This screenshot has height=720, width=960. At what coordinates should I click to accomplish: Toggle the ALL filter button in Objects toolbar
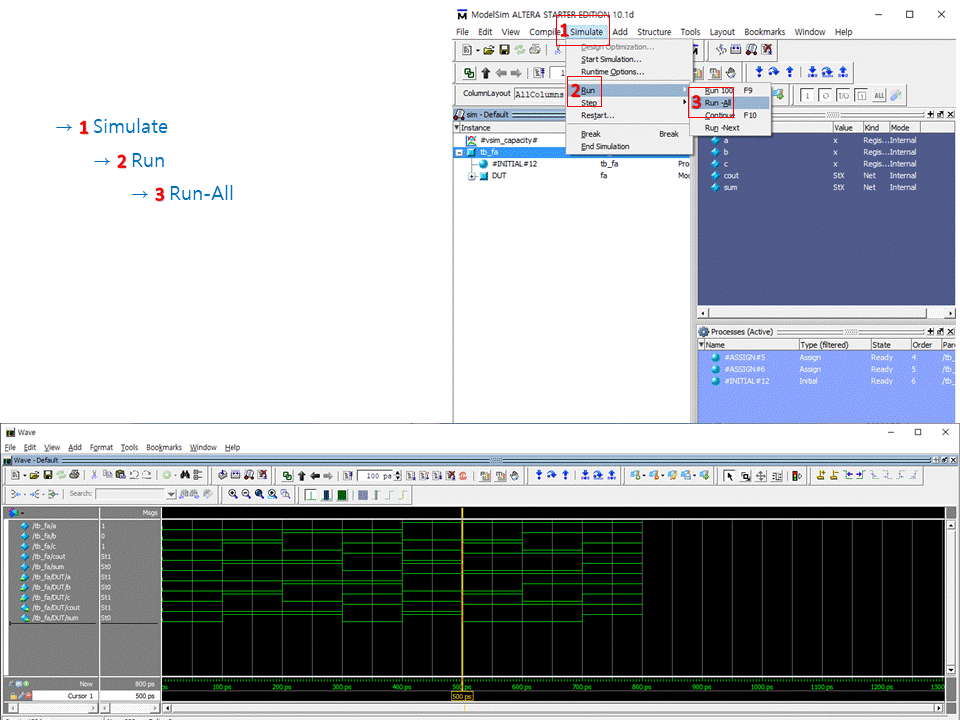coord(879,96)
